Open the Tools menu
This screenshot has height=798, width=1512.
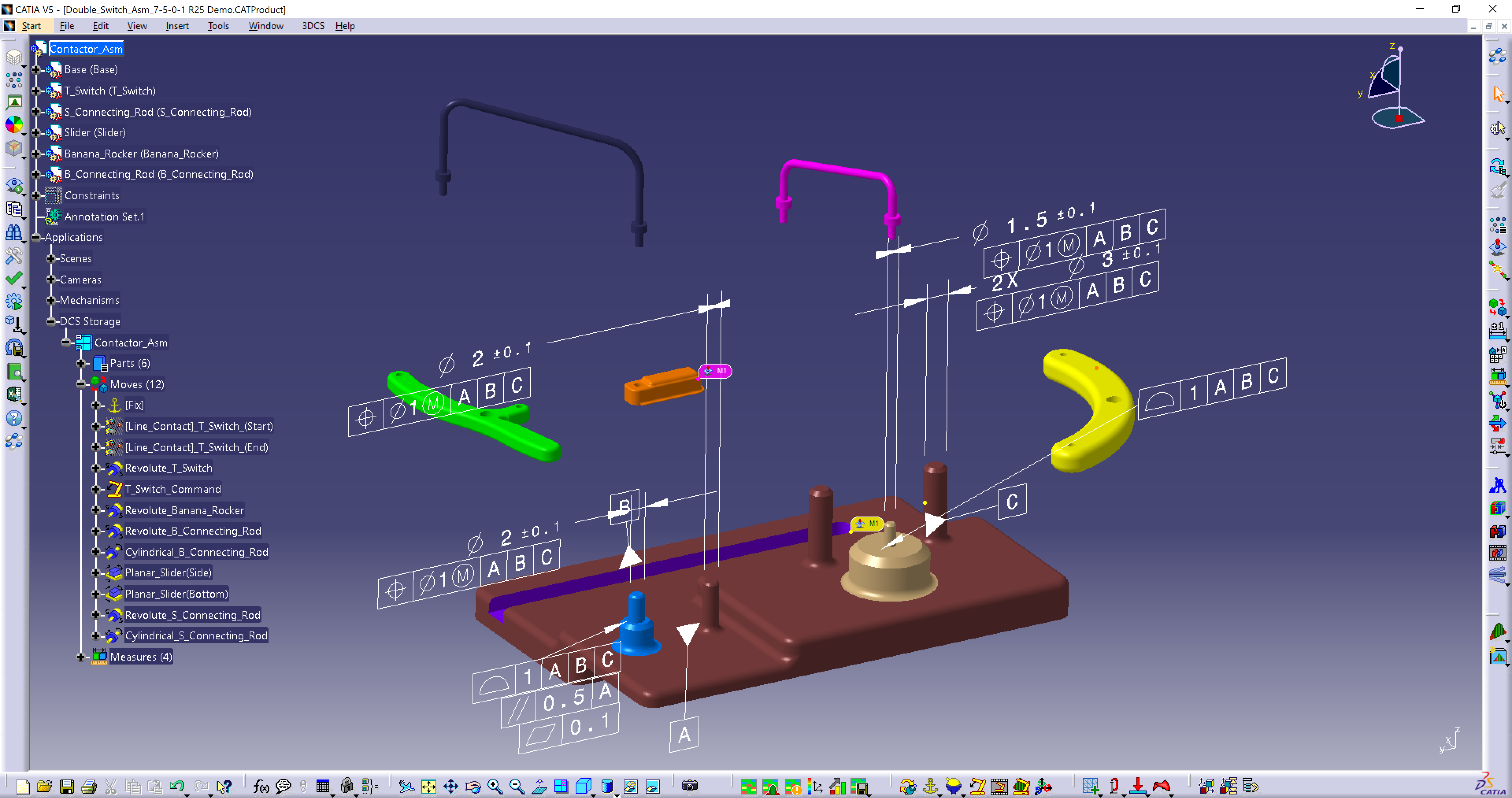coord(218,26)
